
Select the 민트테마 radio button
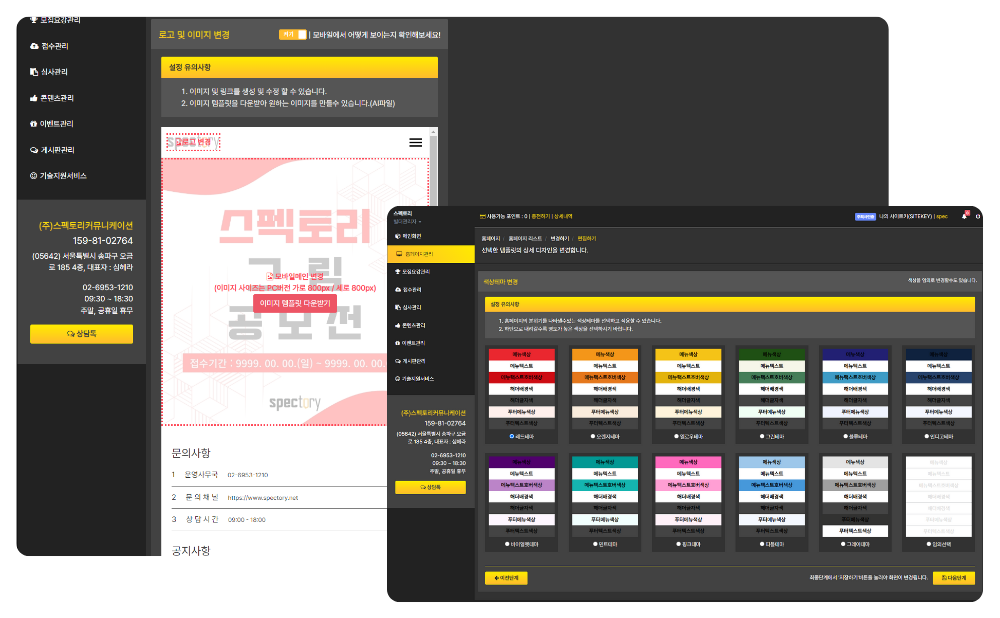pyautogui.click(x=594, y=544)
